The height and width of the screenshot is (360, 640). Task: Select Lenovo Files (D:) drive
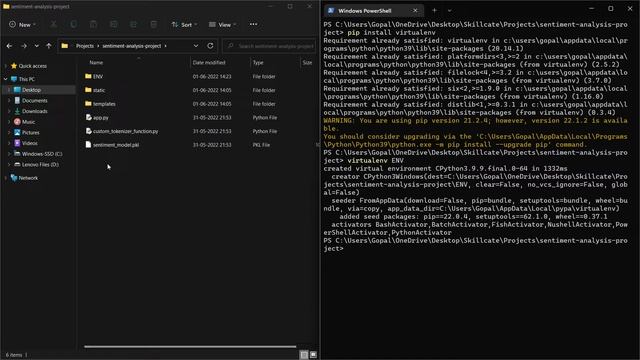coord(40,164)
